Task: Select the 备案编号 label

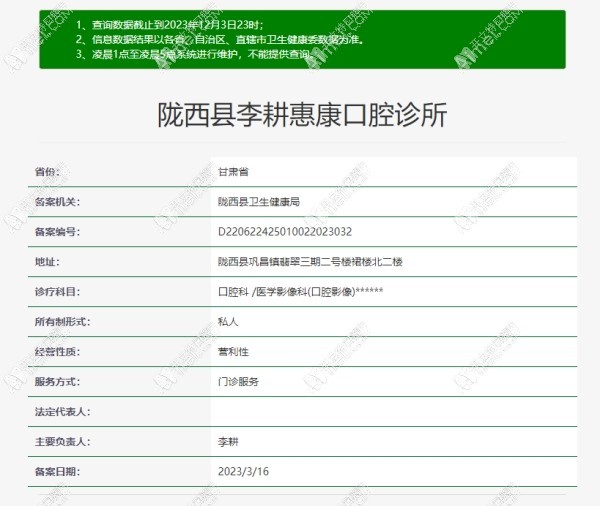Action: 57,232
